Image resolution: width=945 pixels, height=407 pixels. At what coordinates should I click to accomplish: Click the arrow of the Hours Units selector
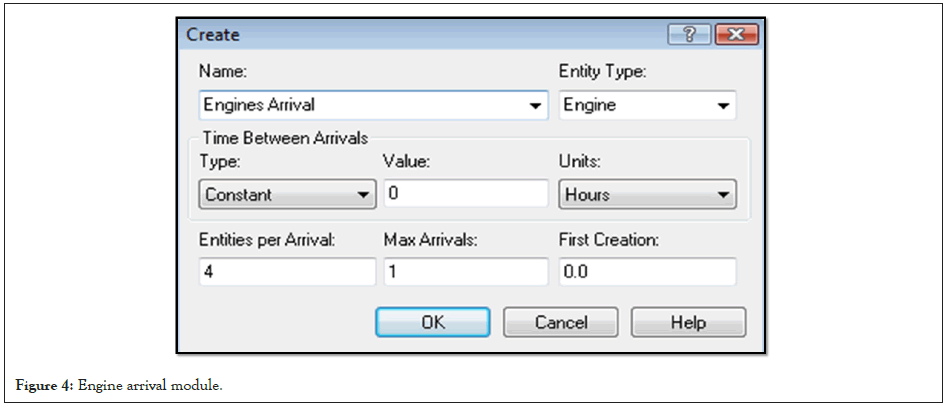coord(722,195)
